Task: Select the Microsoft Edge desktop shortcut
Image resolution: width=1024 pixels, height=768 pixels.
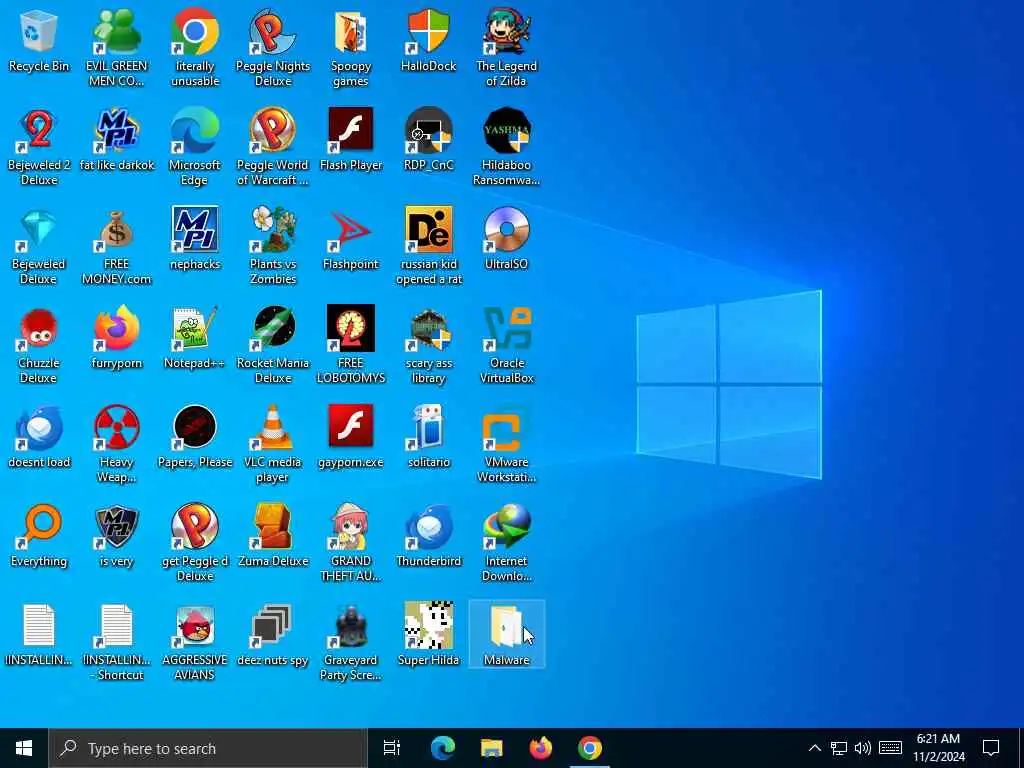Action: tap(195, 148)
